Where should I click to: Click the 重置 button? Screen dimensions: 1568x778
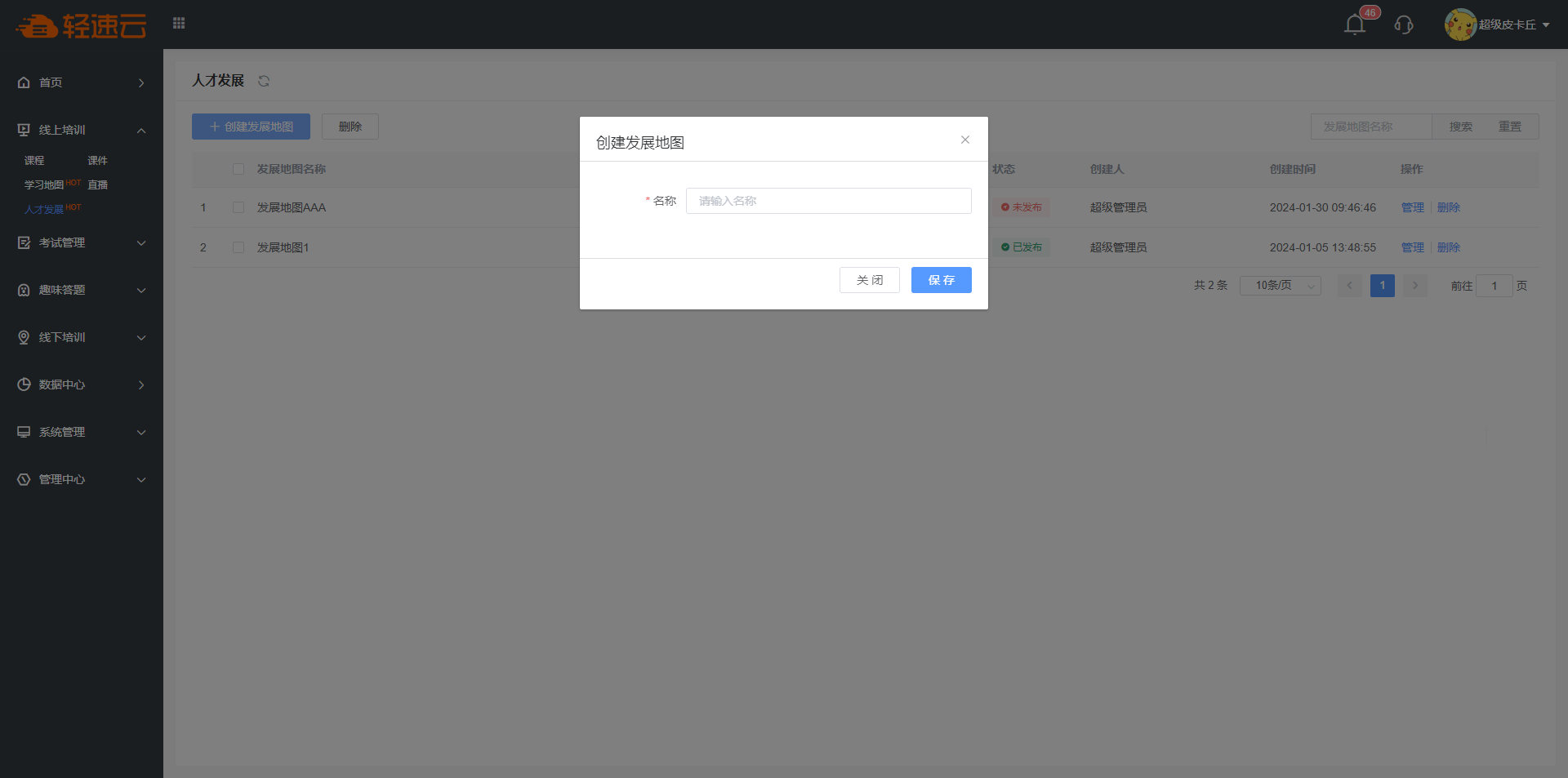pos(1510,127)
